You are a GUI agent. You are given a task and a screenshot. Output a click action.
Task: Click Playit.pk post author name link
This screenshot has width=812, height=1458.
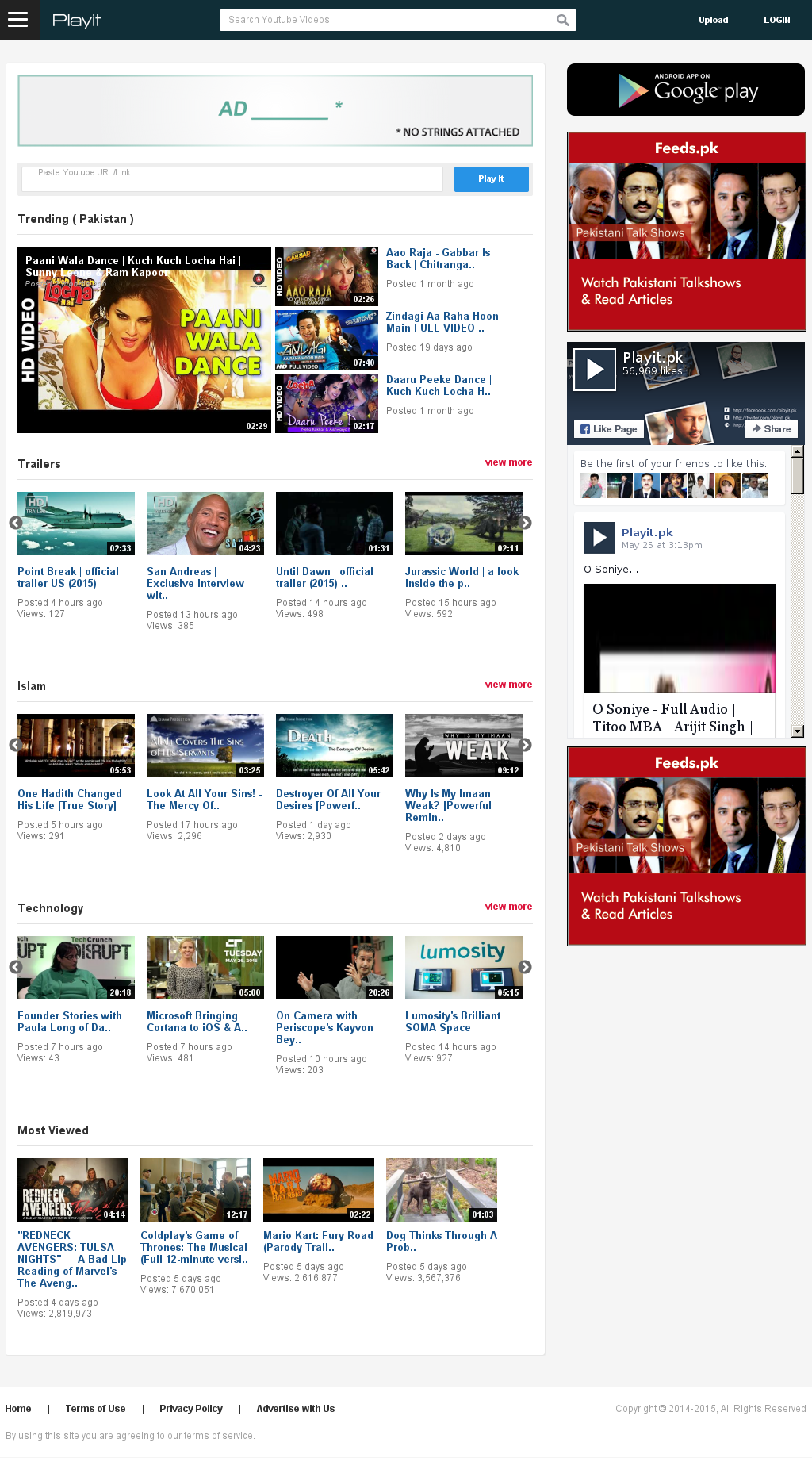(x=647, y=532)
